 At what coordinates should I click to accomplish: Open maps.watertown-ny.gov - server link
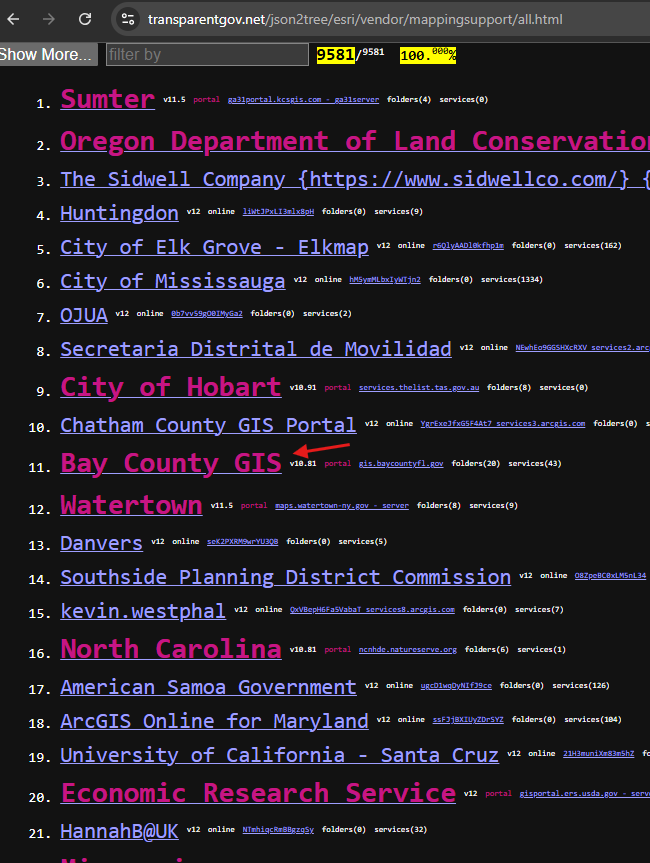tap(342, 506)
